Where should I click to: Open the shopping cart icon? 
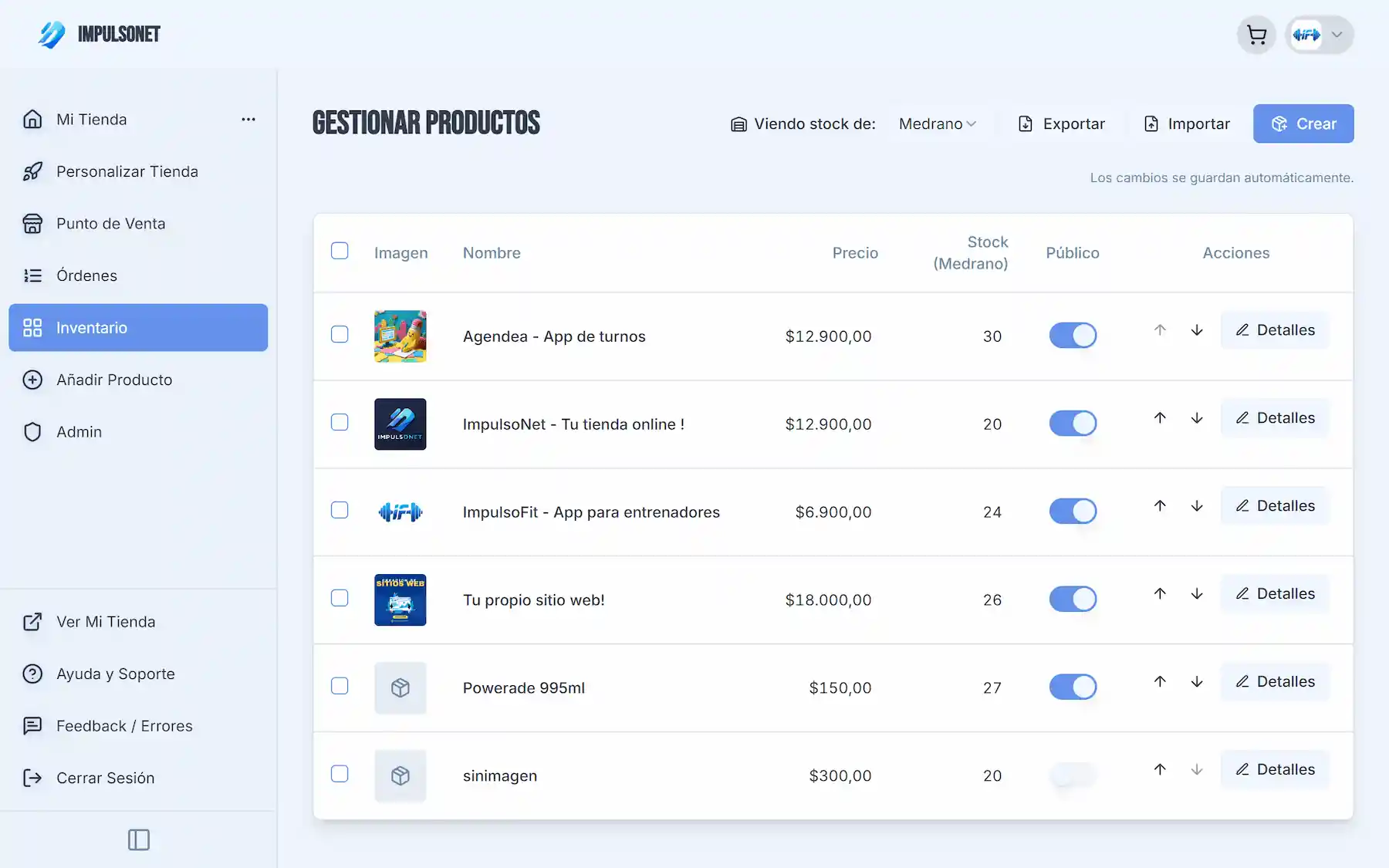1256,35
